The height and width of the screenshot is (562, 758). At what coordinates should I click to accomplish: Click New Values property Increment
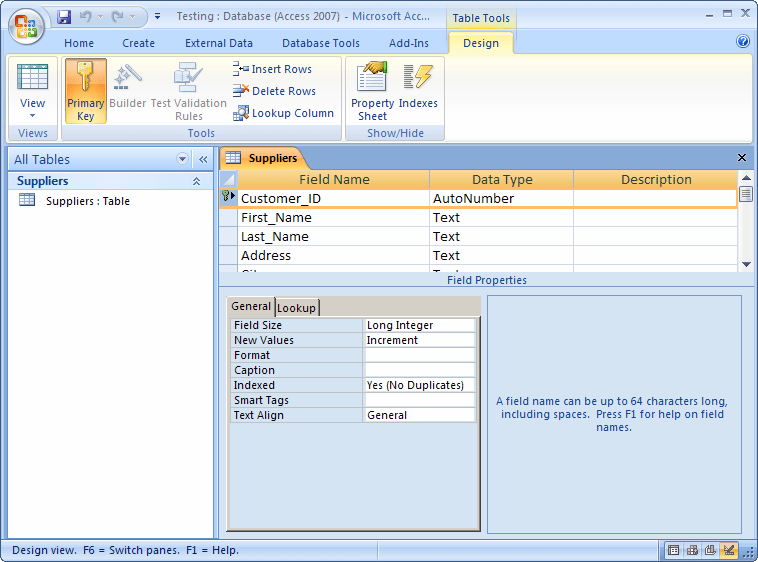tap(419, 340)
